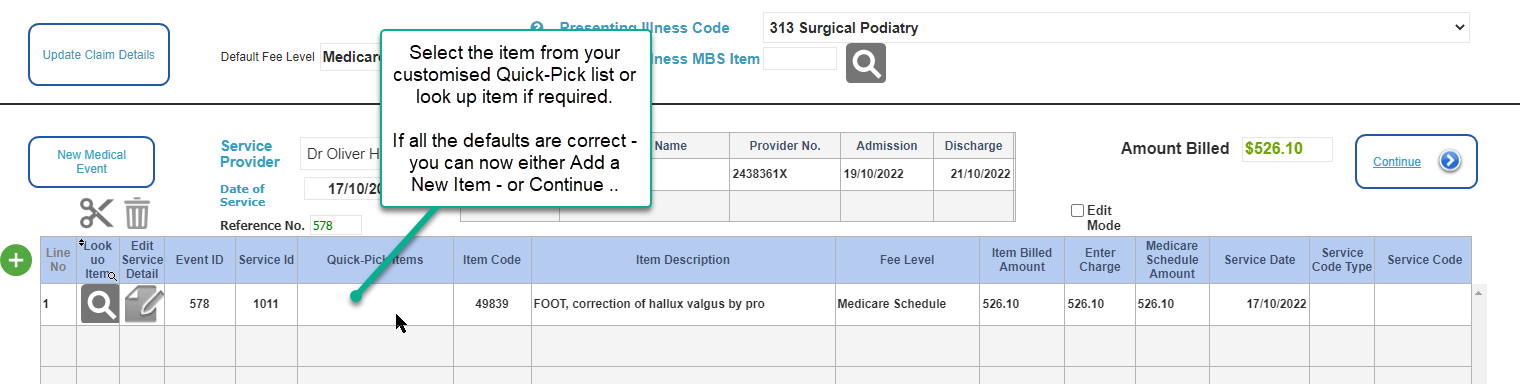
Task: Open the Quick-Pick Items cell in line 1
Action: (375, 304)
